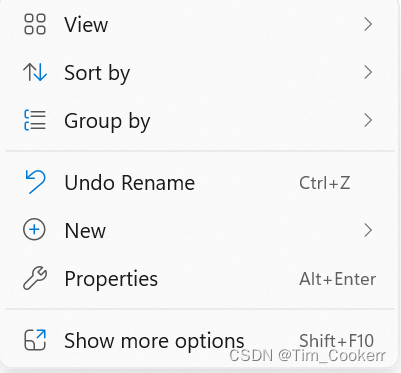Expand the View submenu chevron
Viewport: 401px width, 373px height.
click(x=368, y=24)
